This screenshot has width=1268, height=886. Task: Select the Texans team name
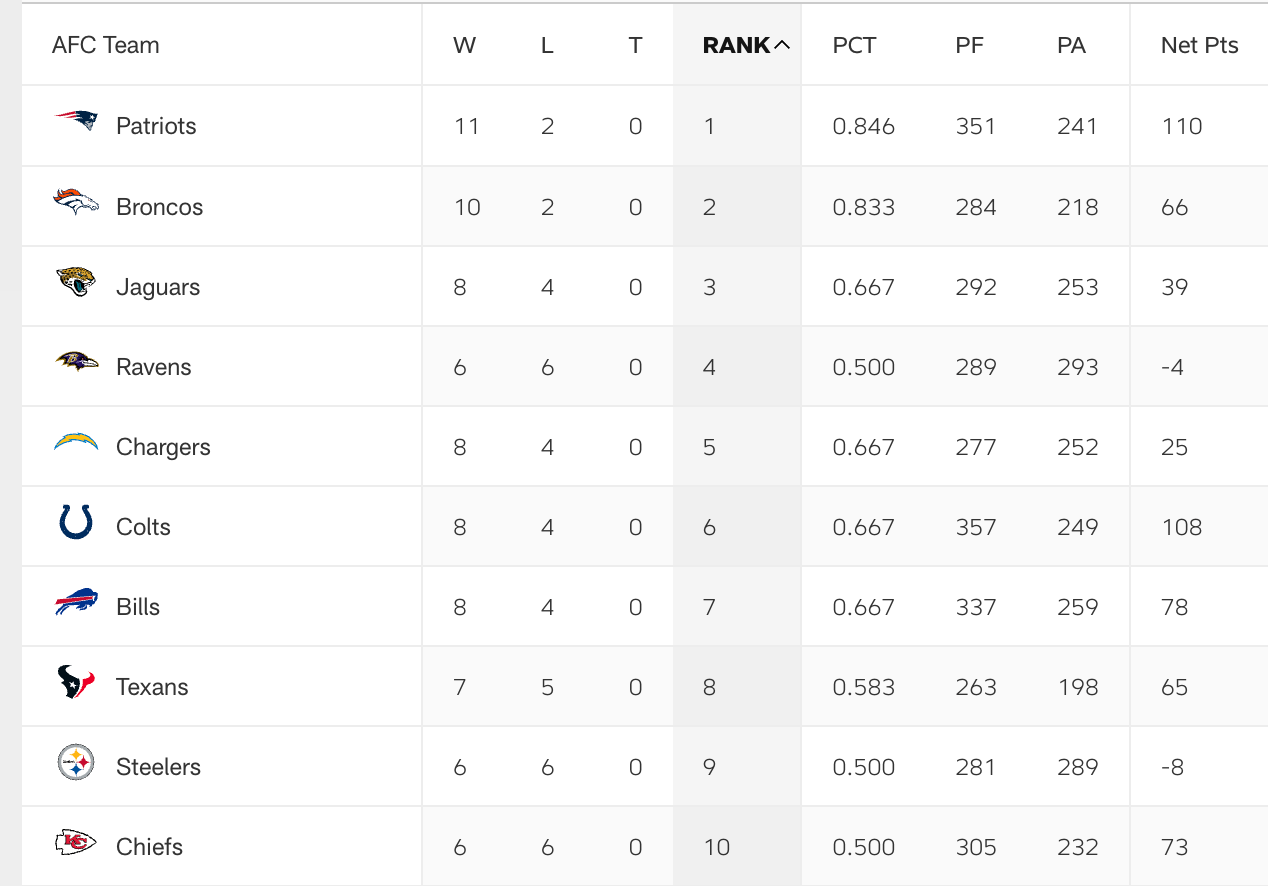[152, 687]
